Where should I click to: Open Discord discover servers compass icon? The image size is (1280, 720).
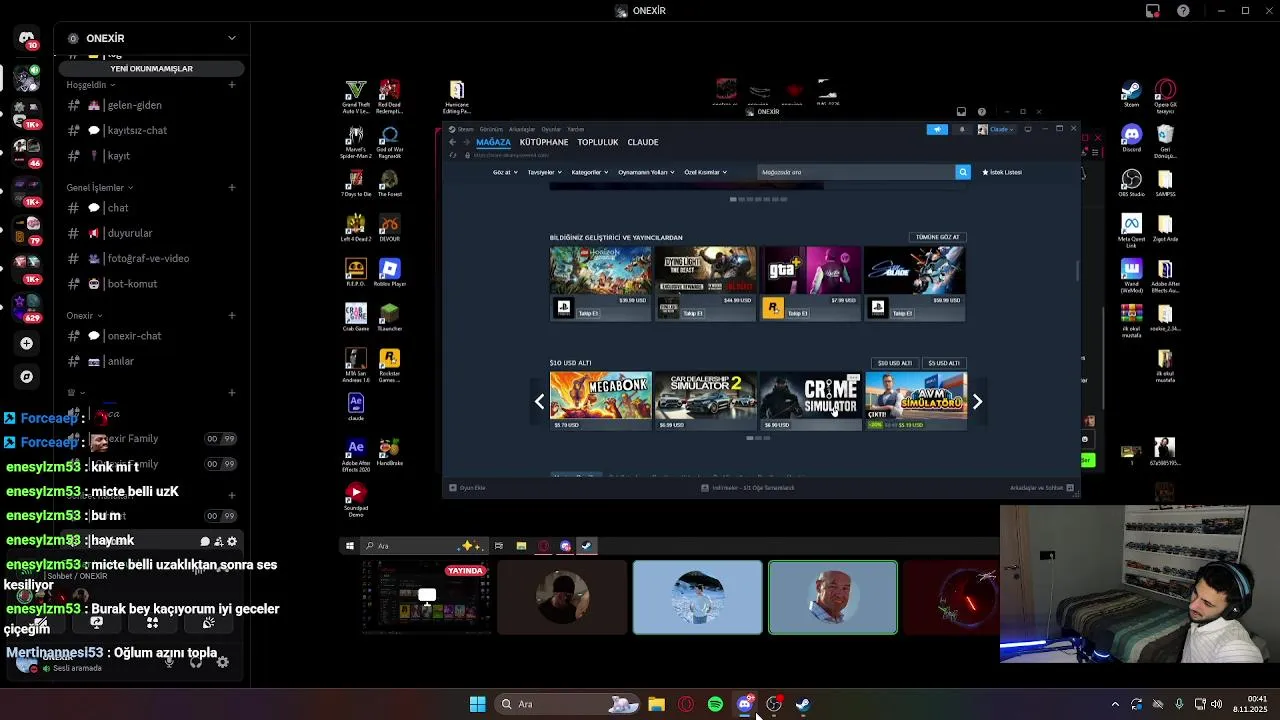click(27, 377)
